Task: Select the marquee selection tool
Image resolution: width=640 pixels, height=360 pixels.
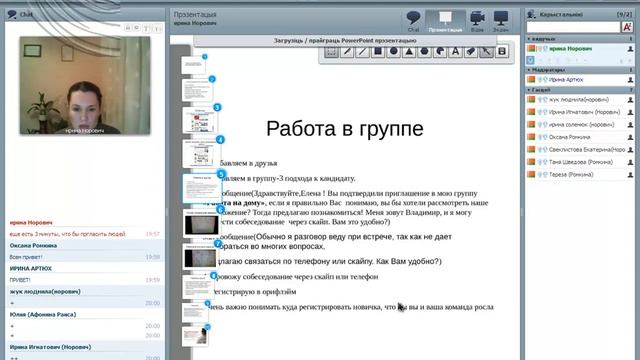Action: point(331,52)
